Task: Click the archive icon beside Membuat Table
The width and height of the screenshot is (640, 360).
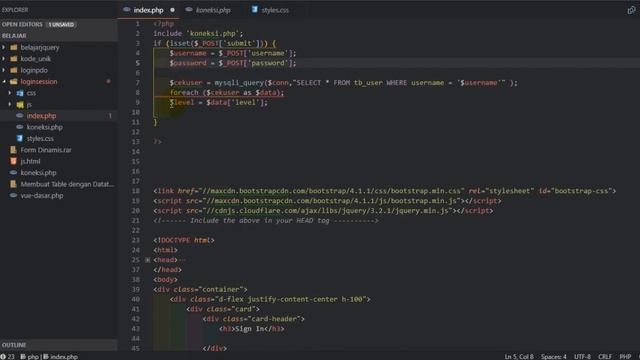Action: point(13,184)
